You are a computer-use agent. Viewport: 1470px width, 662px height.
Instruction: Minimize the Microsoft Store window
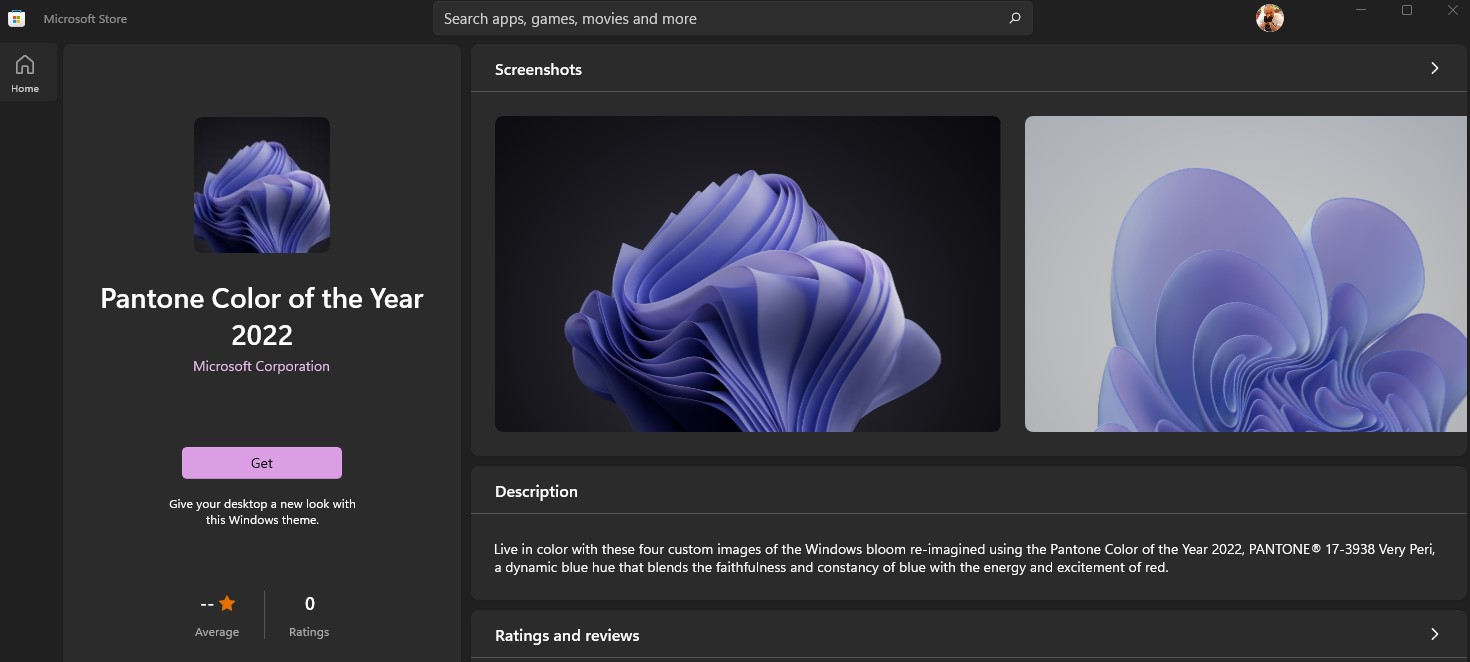click(1361, 11)
